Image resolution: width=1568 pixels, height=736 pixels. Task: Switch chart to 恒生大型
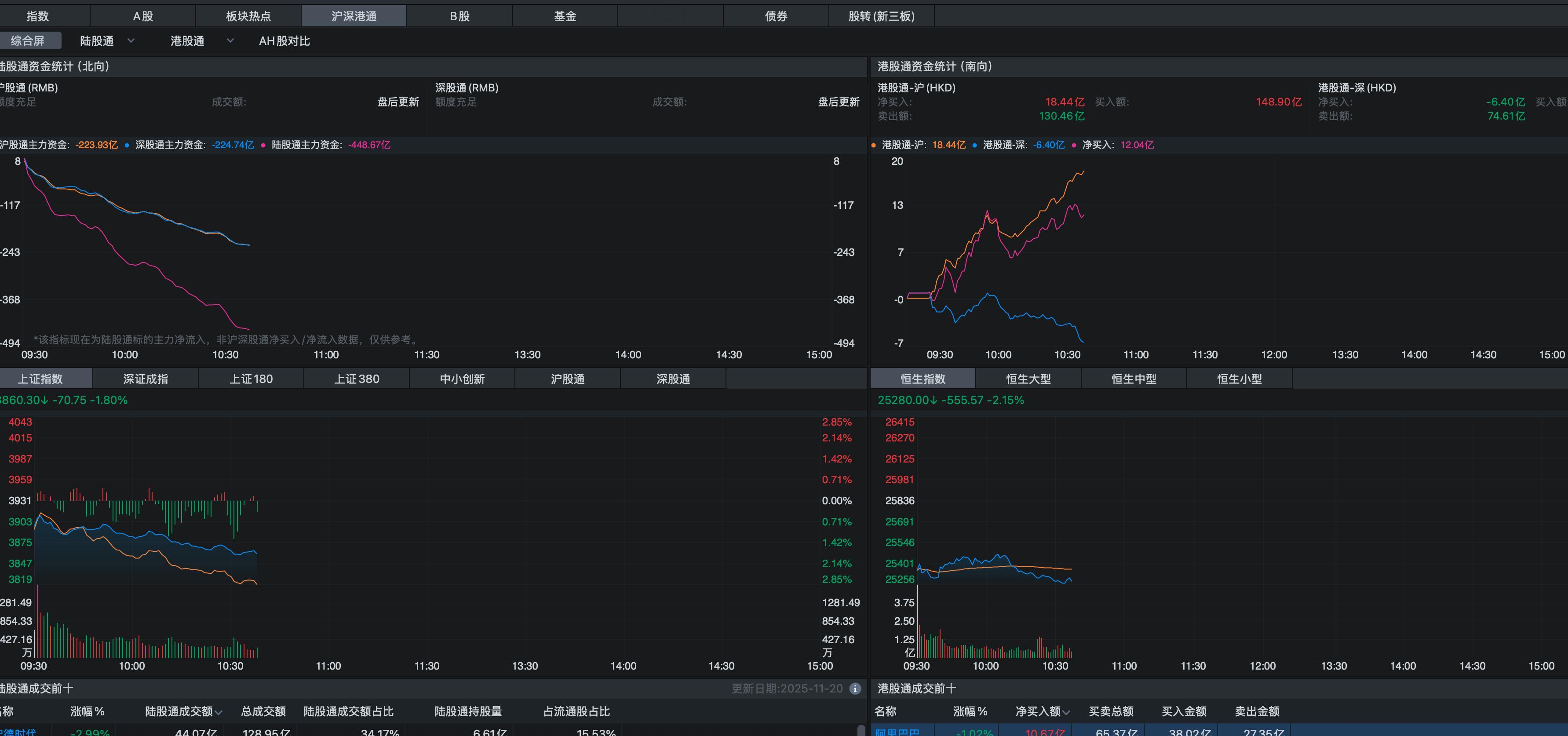[1028, 379]
